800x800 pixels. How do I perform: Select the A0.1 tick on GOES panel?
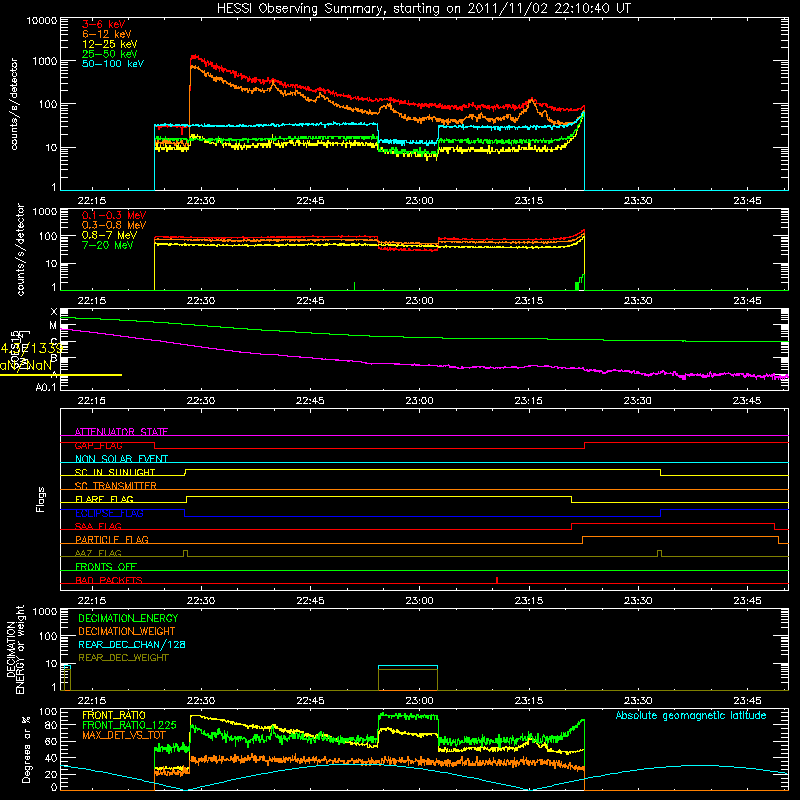[x=46, y=387]
